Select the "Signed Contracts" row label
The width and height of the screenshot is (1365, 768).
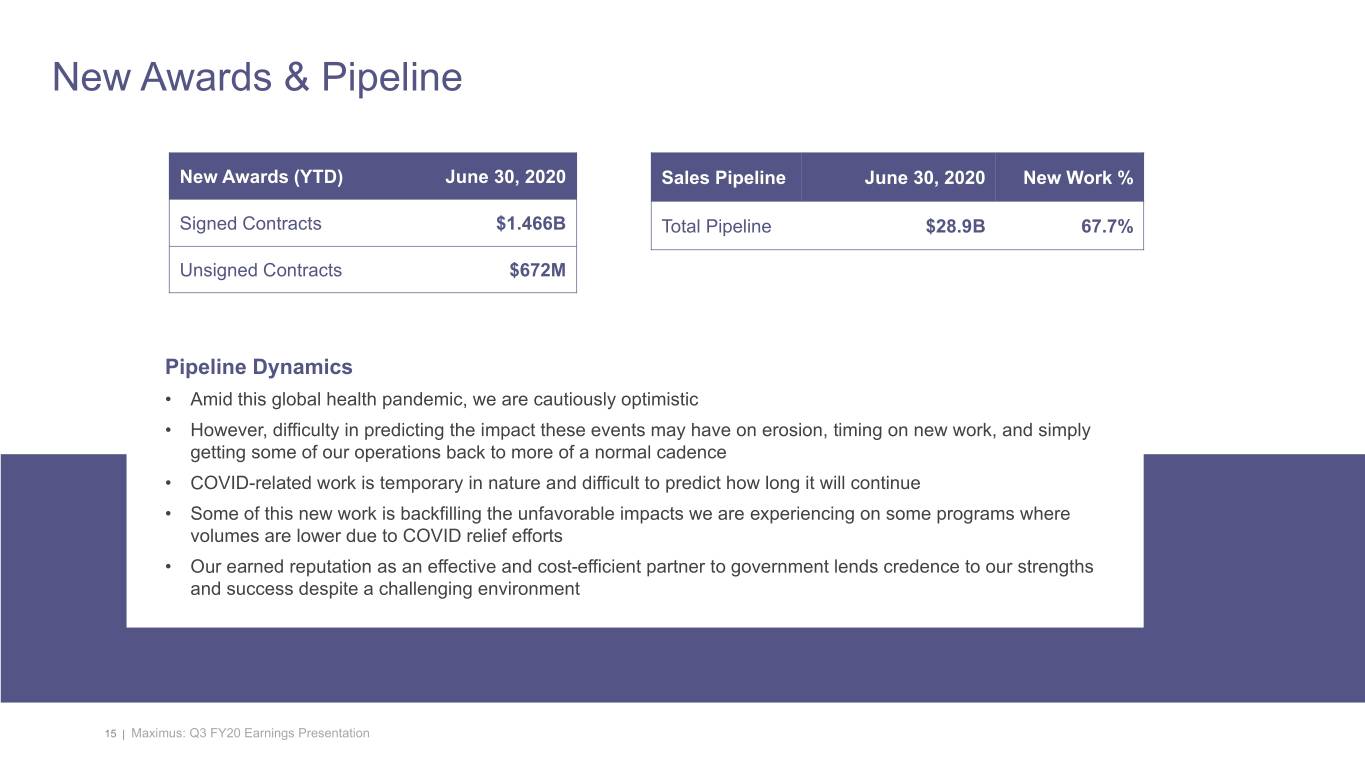point(250,223)
